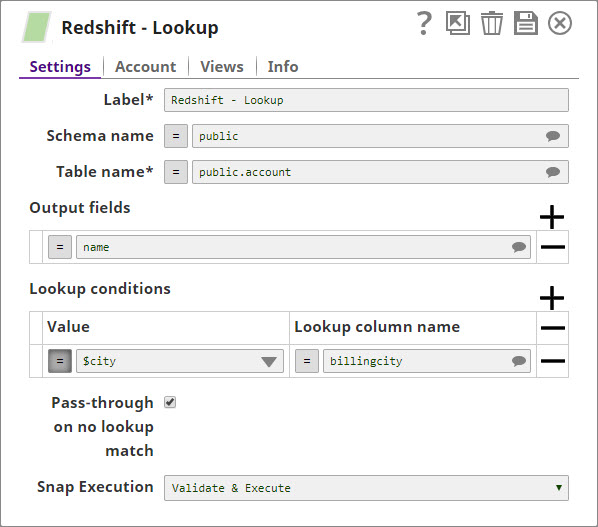This screenshot has width=598, height=527.
Task: Switch to the Settings tab
Action: [x=60, y=67]
